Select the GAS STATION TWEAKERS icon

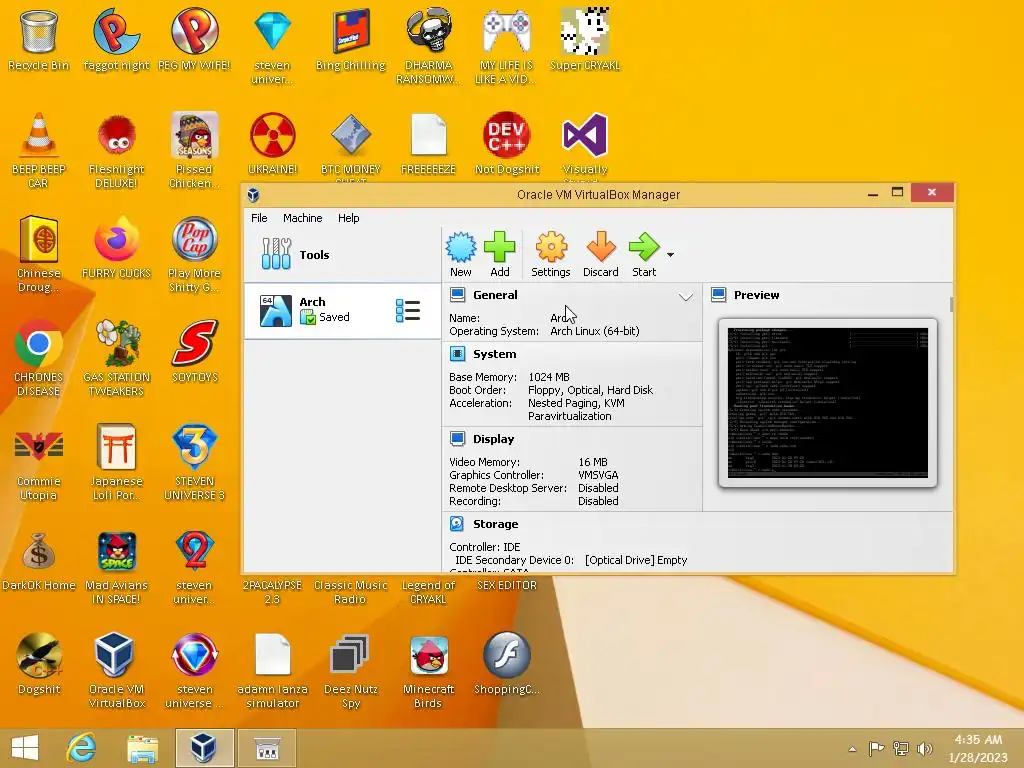(x=116, y=358)
